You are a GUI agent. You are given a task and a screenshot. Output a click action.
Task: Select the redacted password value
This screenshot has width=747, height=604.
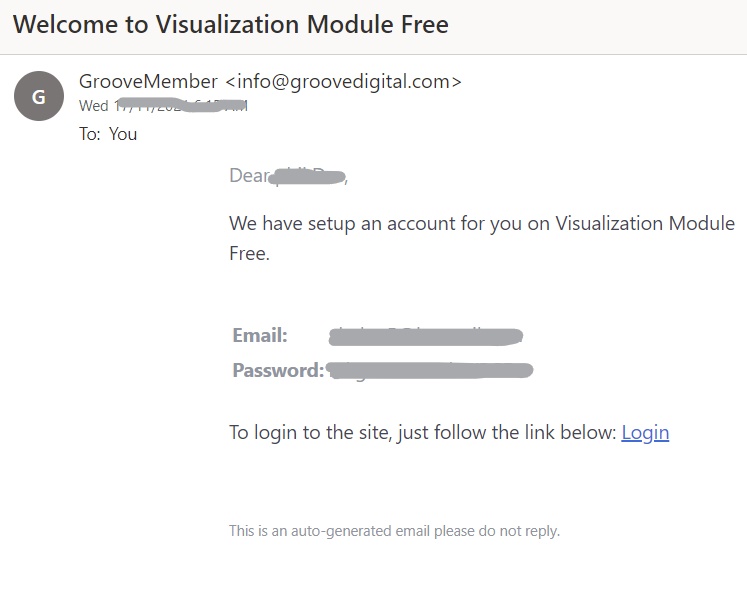click(x=430, y=370)
